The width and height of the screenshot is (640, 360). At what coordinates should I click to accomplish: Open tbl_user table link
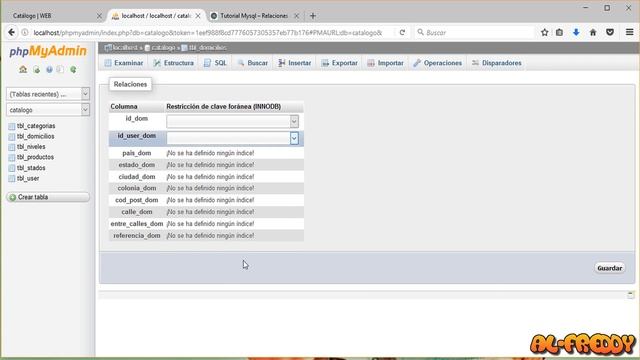pyautogui.click(x=28, y=178)
